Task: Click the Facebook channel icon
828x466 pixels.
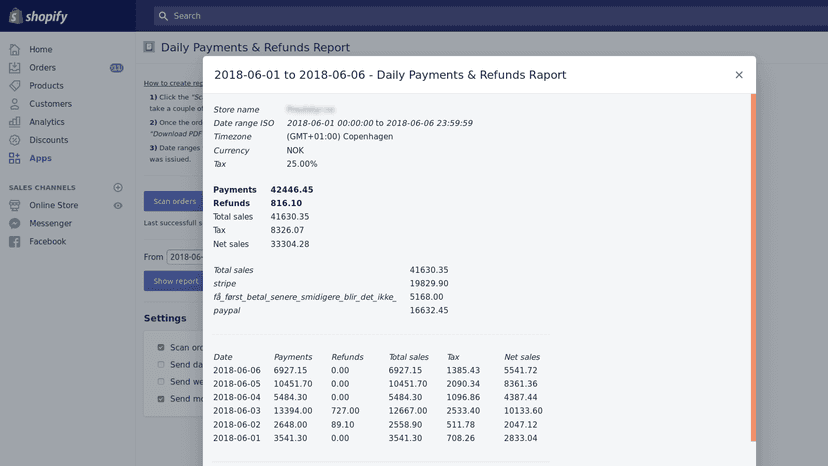Action: pos(15,241)
